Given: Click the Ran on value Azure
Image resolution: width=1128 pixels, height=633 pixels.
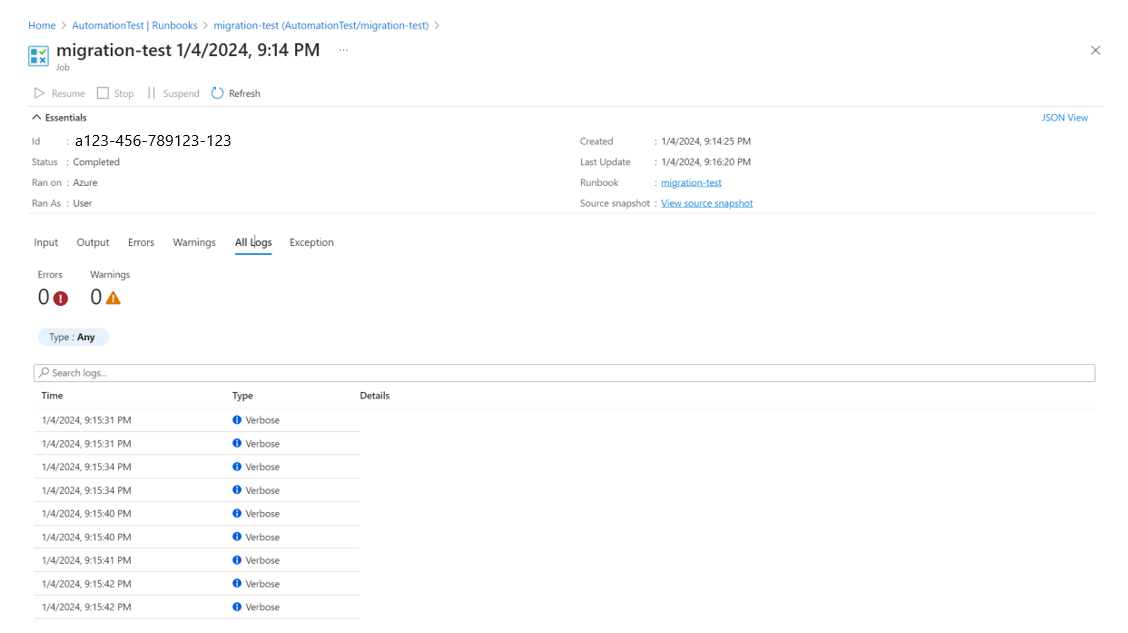Looking at the screenshot, I should tap(85, 183).
